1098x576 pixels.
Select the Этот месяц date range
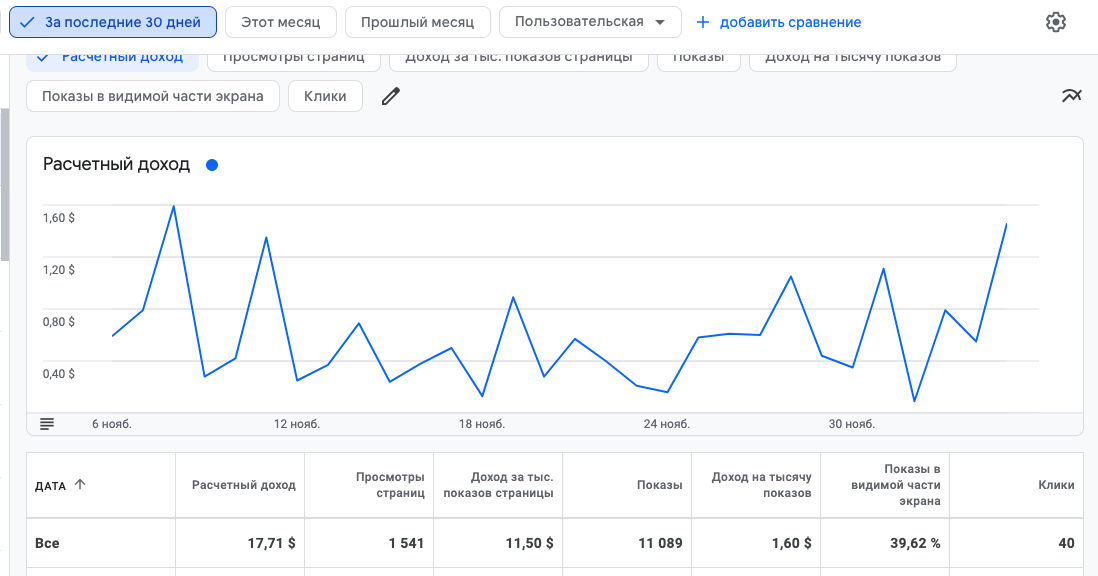[279, 22]
